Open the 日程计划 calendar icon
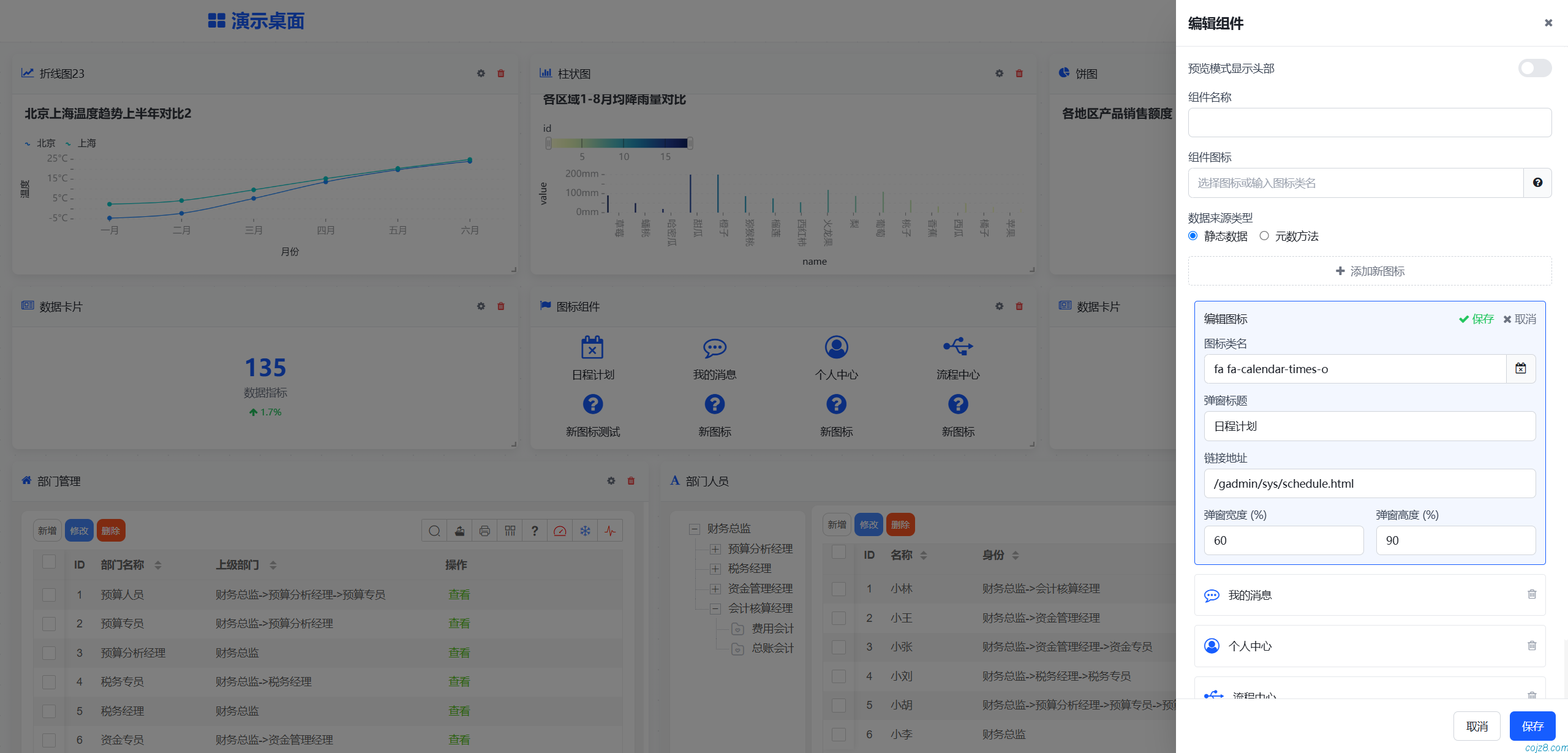 (592, 347)
